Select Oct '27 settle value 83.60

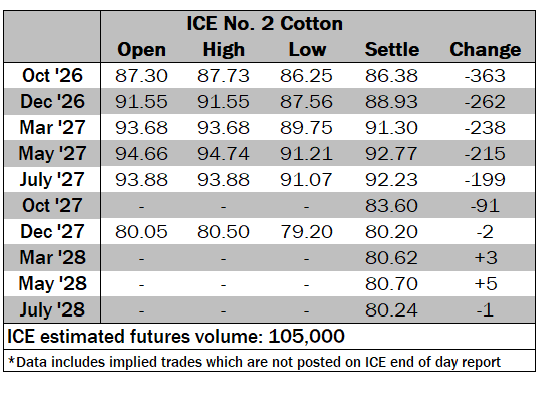[391, 206]
